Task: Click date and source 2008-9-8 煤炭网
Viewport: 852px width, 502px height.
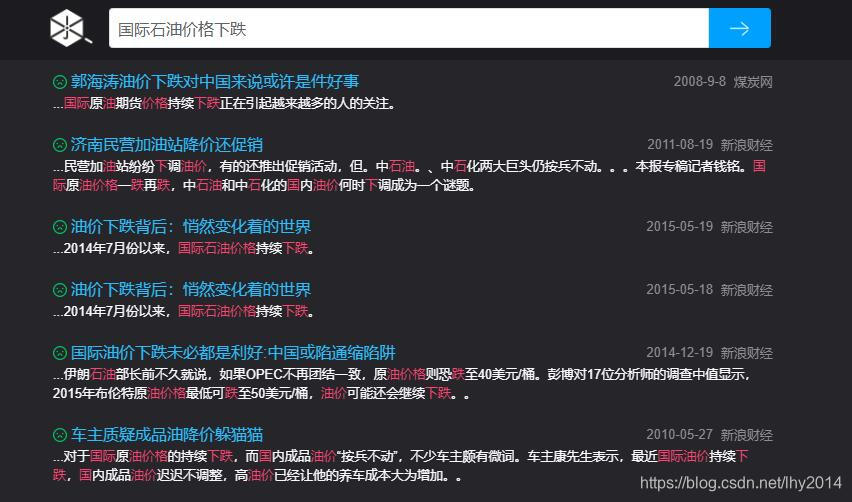Action: coord(723,82)
